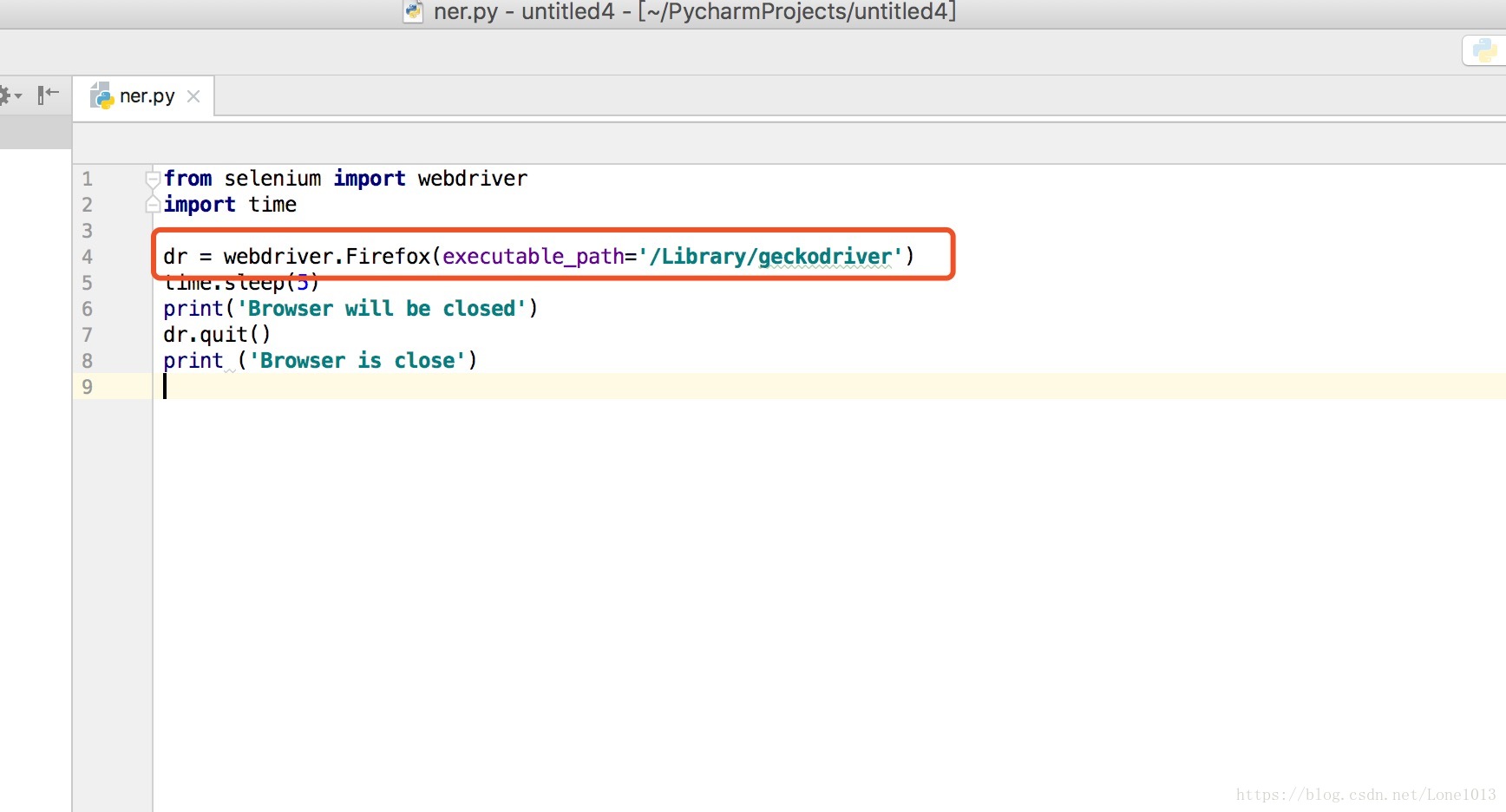1506x812 pixels.
Task: Click the 'Browser is close' string
Action: (357, 361)
